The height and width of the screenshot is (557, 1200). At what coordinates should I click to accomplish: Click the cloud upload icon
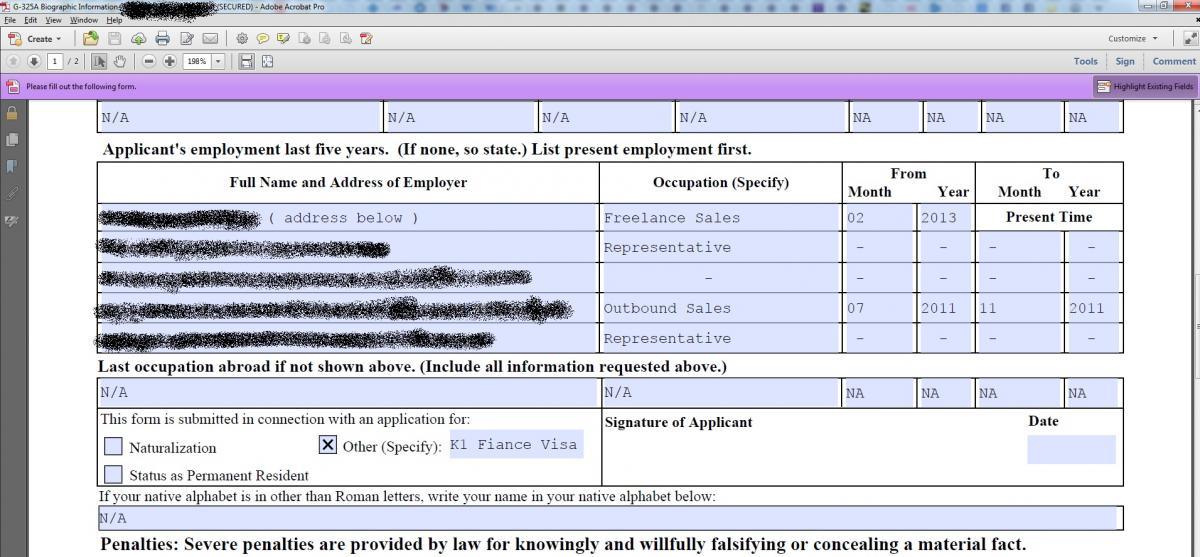click(138, 39)
